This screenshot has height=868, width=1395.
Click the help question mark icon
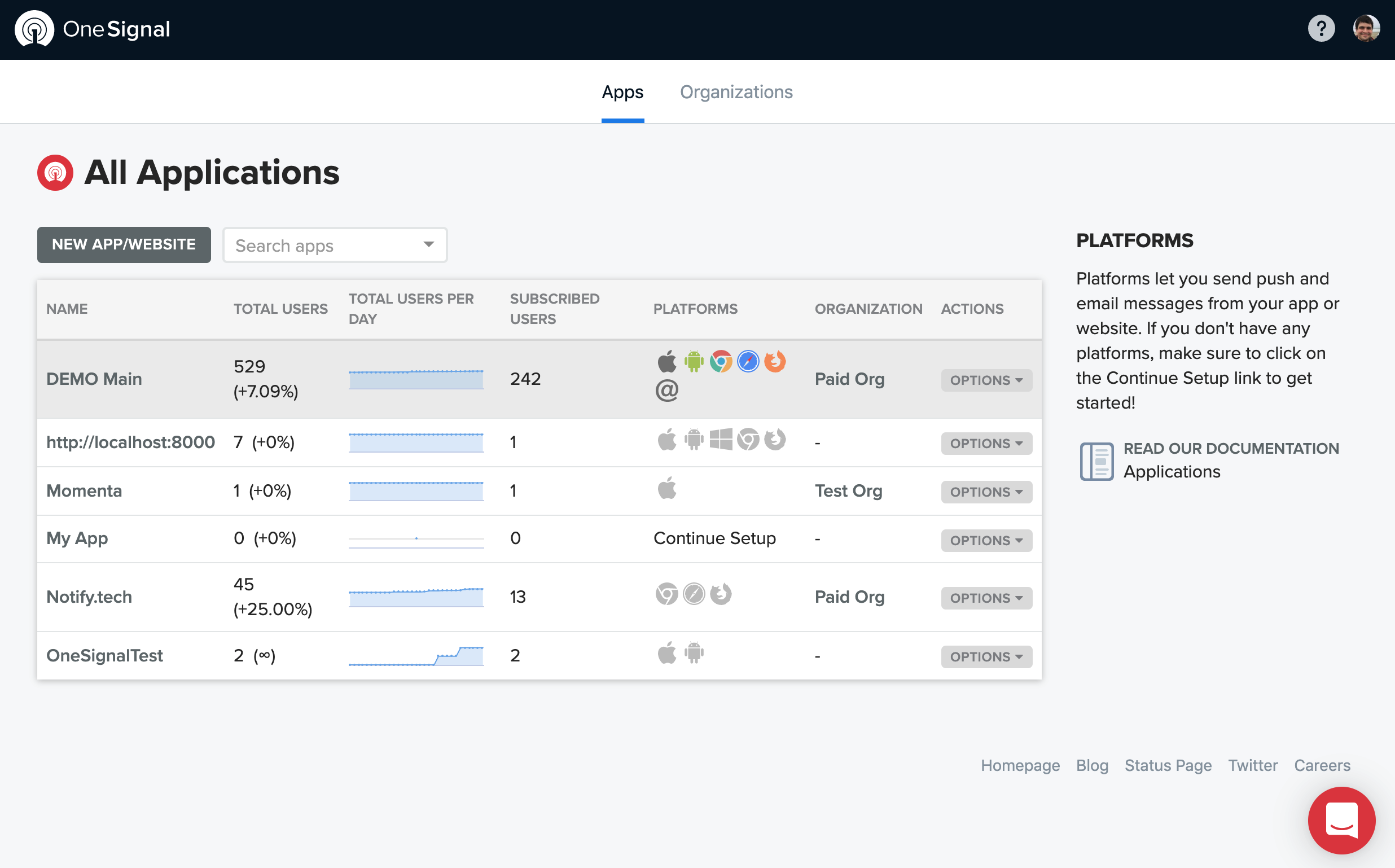1321,29
